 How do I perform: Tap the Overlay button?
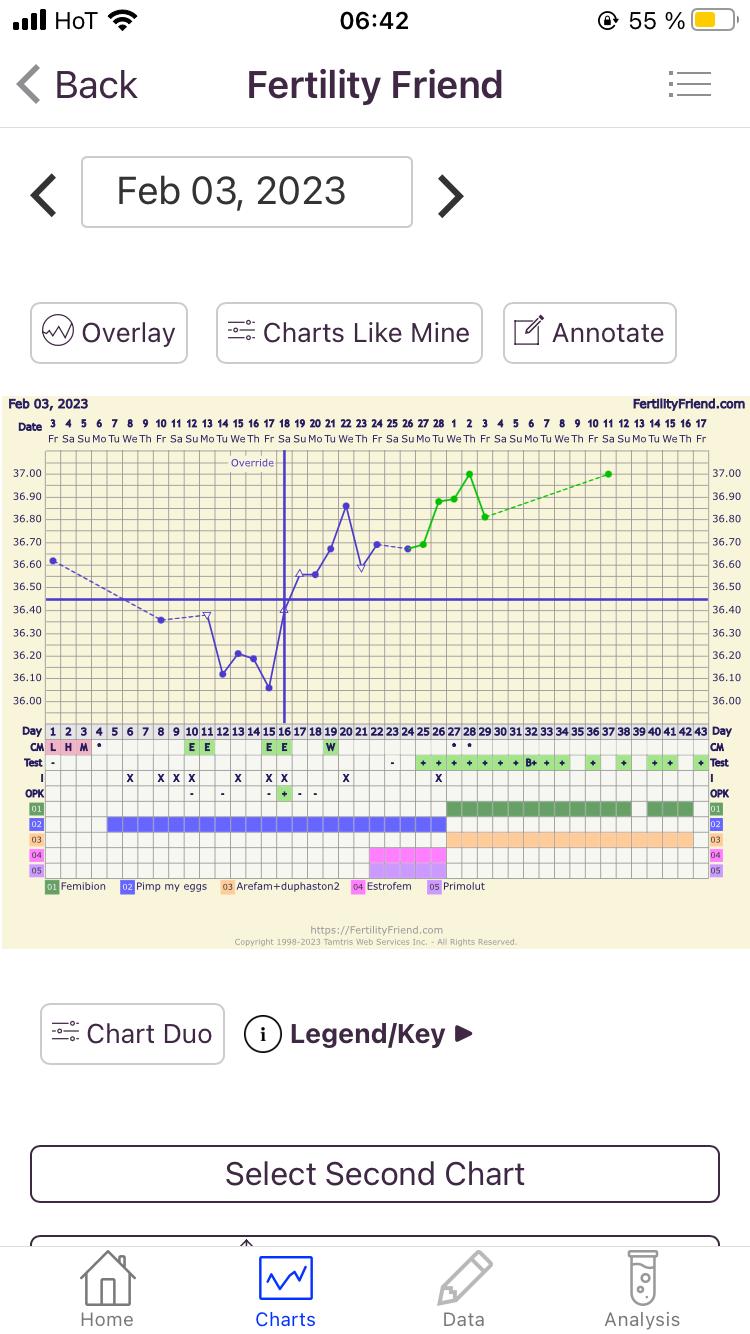point(109,333)
